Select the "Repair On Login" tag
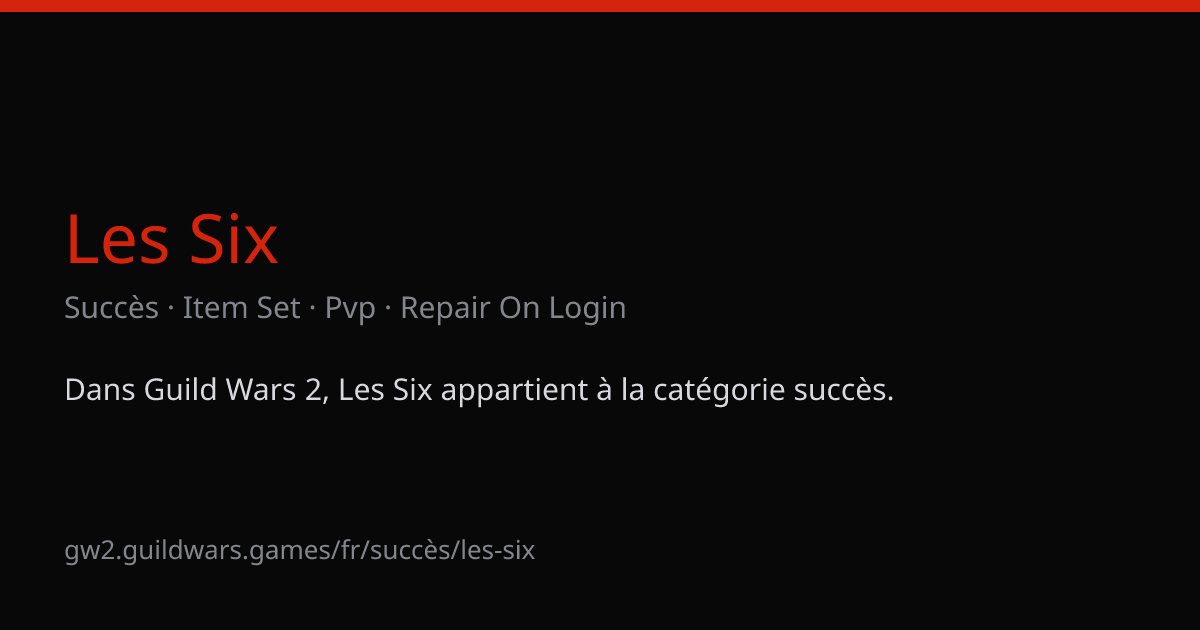The image size is (1200, 630). (513, 309)
